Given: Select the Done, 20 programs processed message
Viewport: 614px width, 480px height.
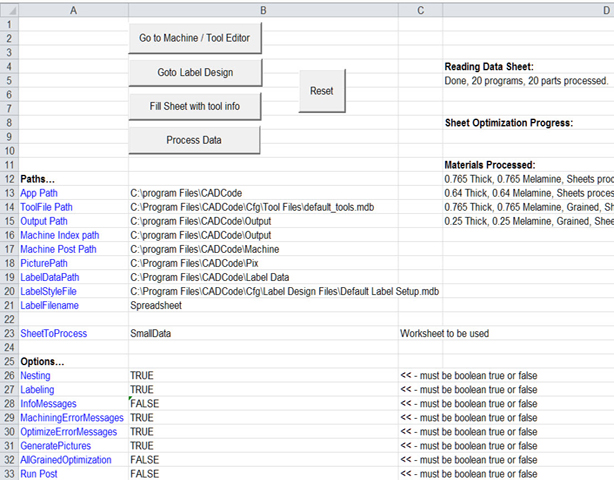Looking at the screenshot, I should click(526, 81).
